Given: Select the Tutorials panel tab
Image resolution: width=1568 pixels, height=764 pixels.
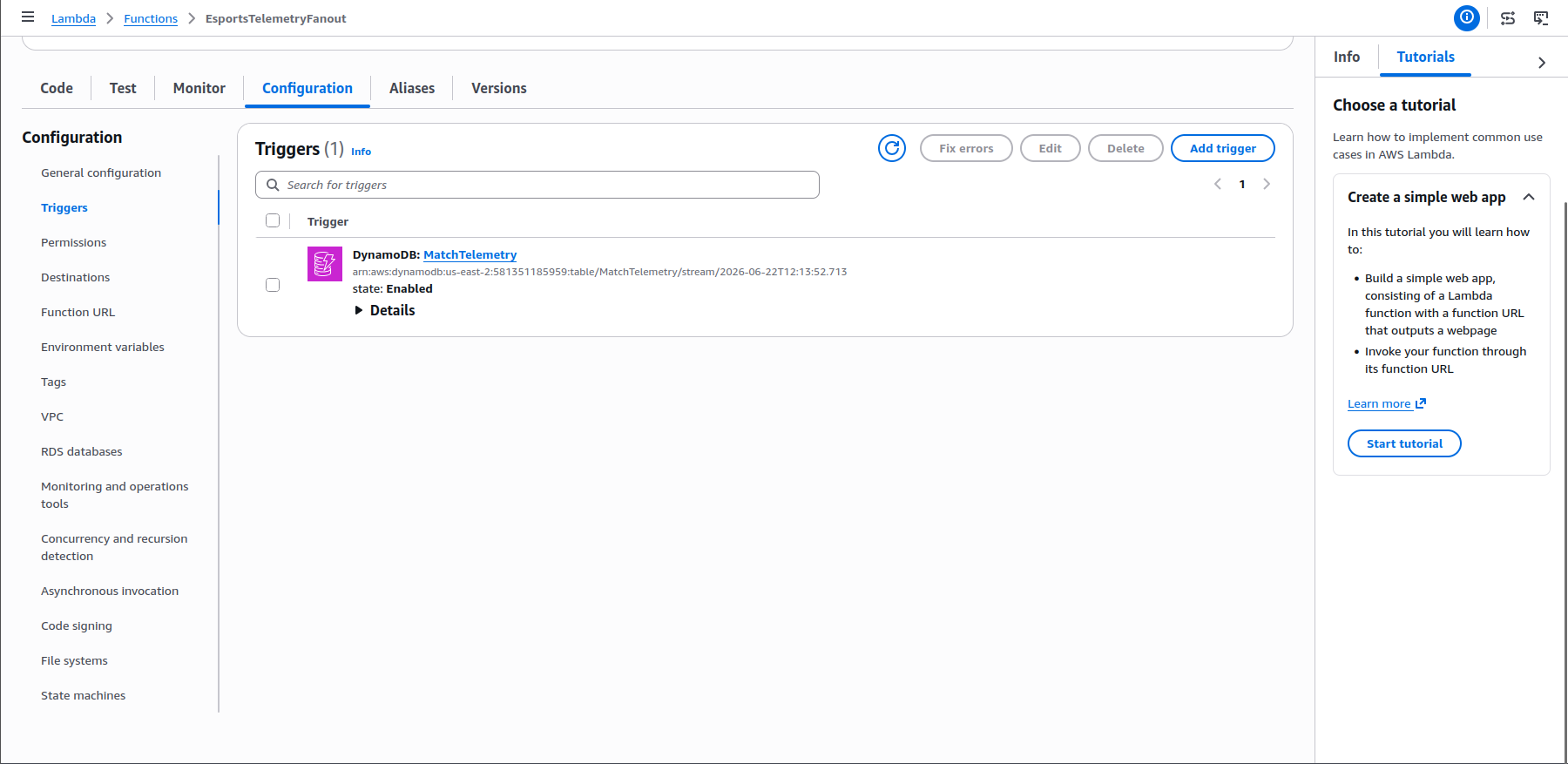Looking at the screenshot, I should click(1426, 57).
